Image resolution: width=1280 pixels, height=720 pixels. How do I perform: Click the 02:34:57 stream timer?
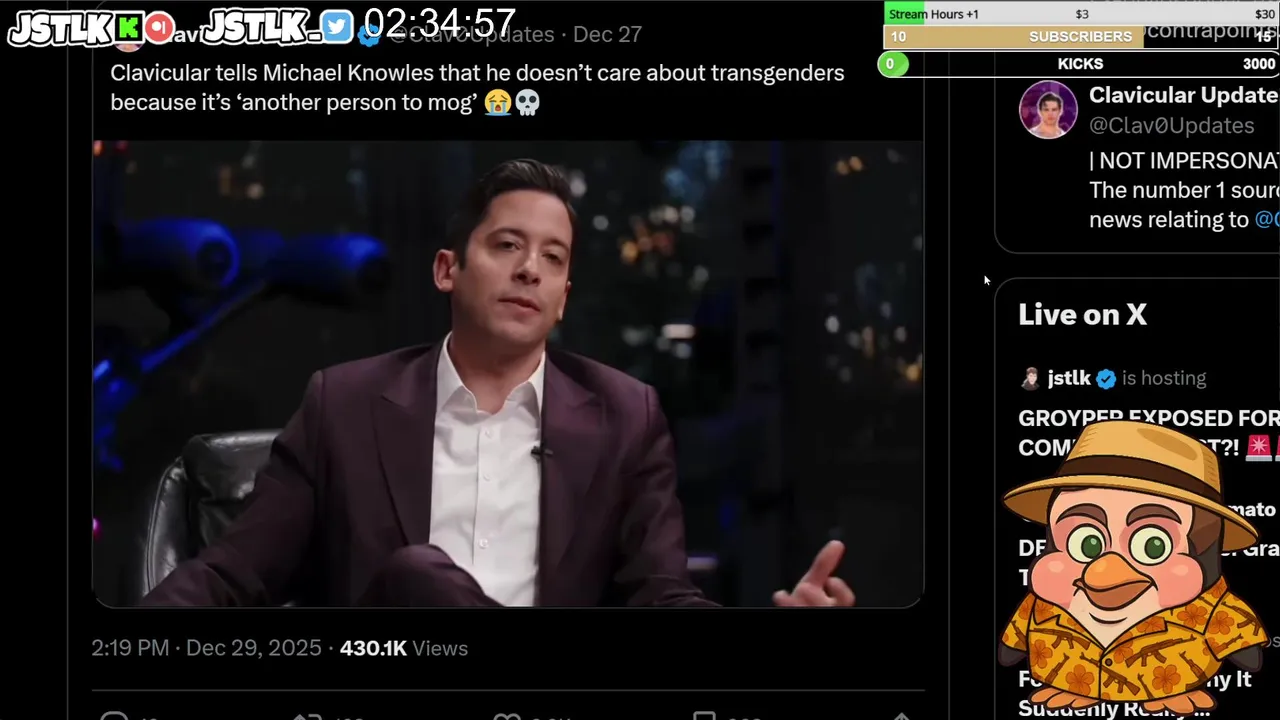tap(440, 23)
